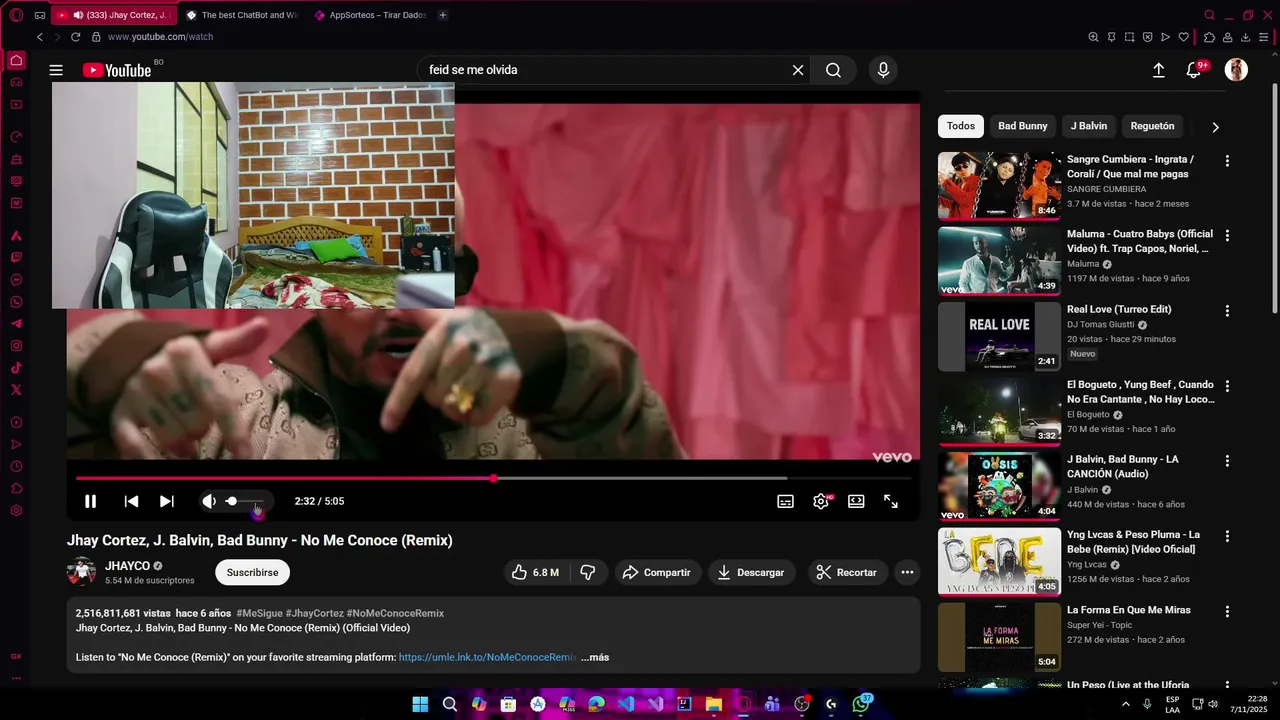Open the JHAYCO channel avatar

click(81, 572)
